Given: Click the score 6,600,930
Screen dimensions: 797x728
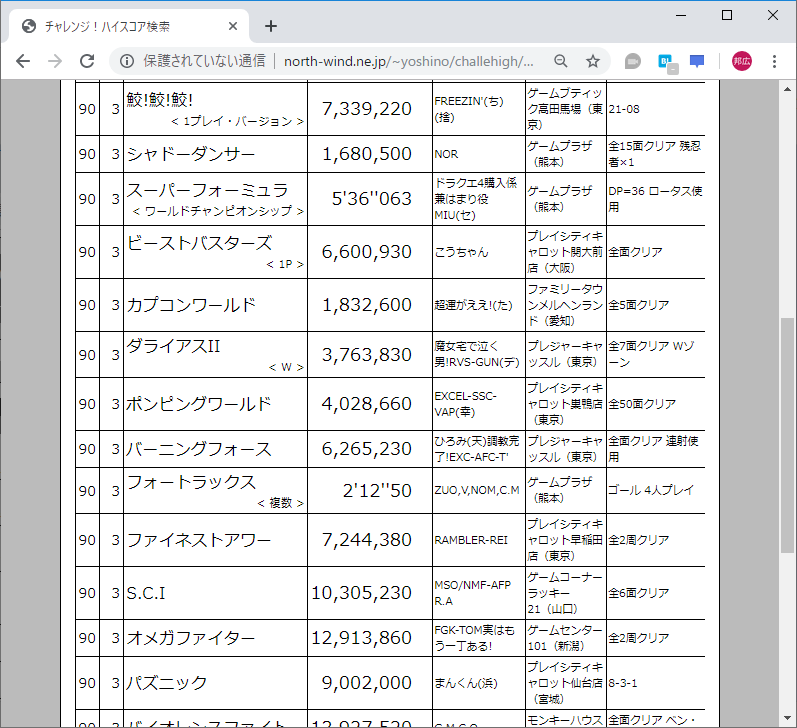Looking at the screenshot, I should click(x=366, y=252).
